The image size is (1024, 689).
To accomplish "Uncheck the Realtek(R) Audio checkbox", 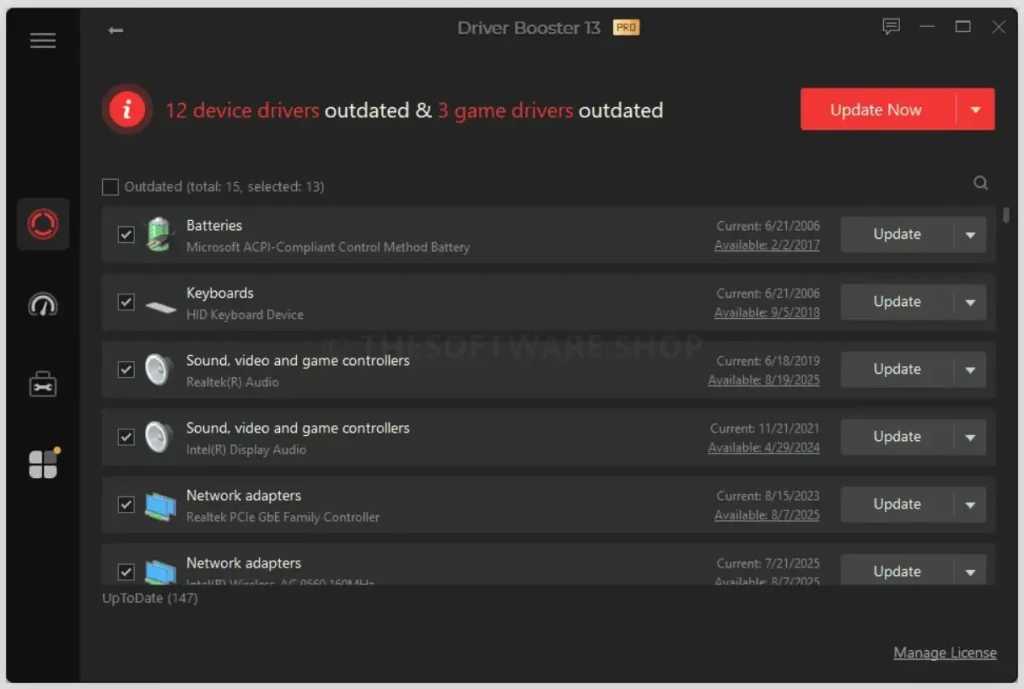I will click(x=126, y=370).
